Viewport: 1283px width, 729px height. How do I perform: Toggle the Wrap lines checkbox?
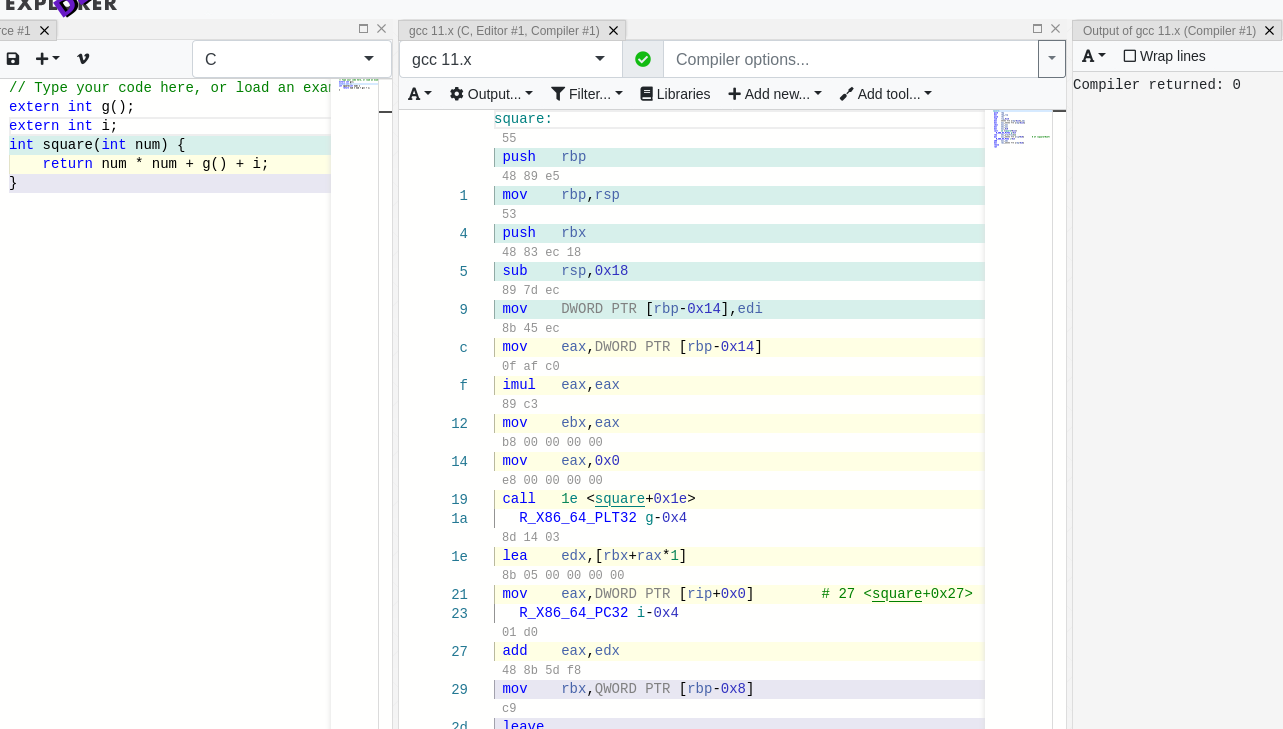tap(1130, 56)
